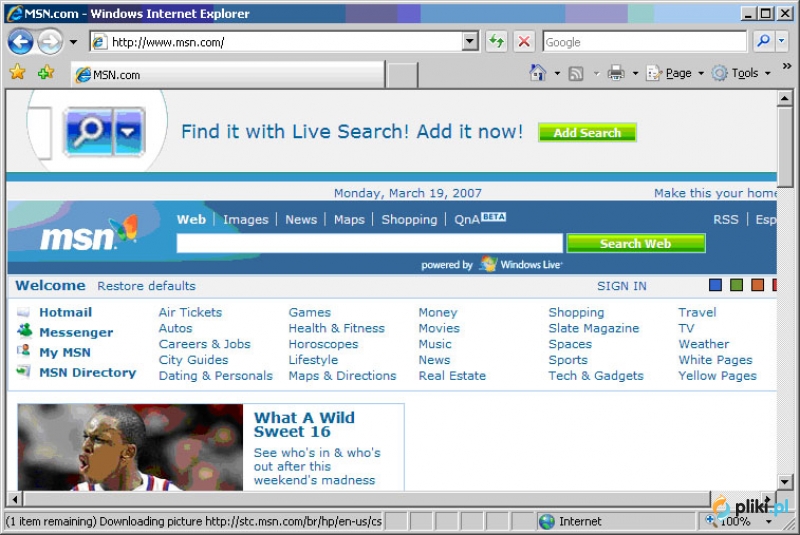Click the Hotmail envelope icon
This screenshot has width=800, height=535.
[x=23, y=312]
